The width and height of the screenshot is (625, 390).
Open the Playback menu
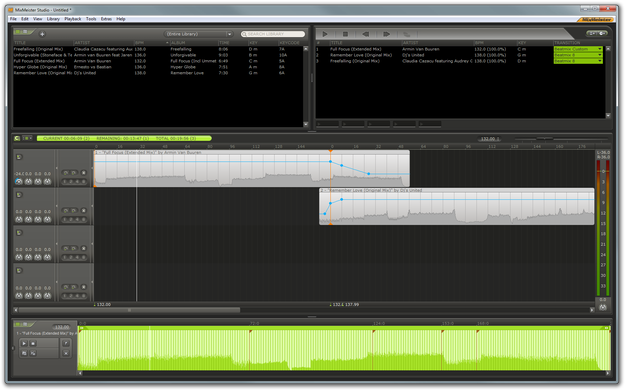coord(73,19)
